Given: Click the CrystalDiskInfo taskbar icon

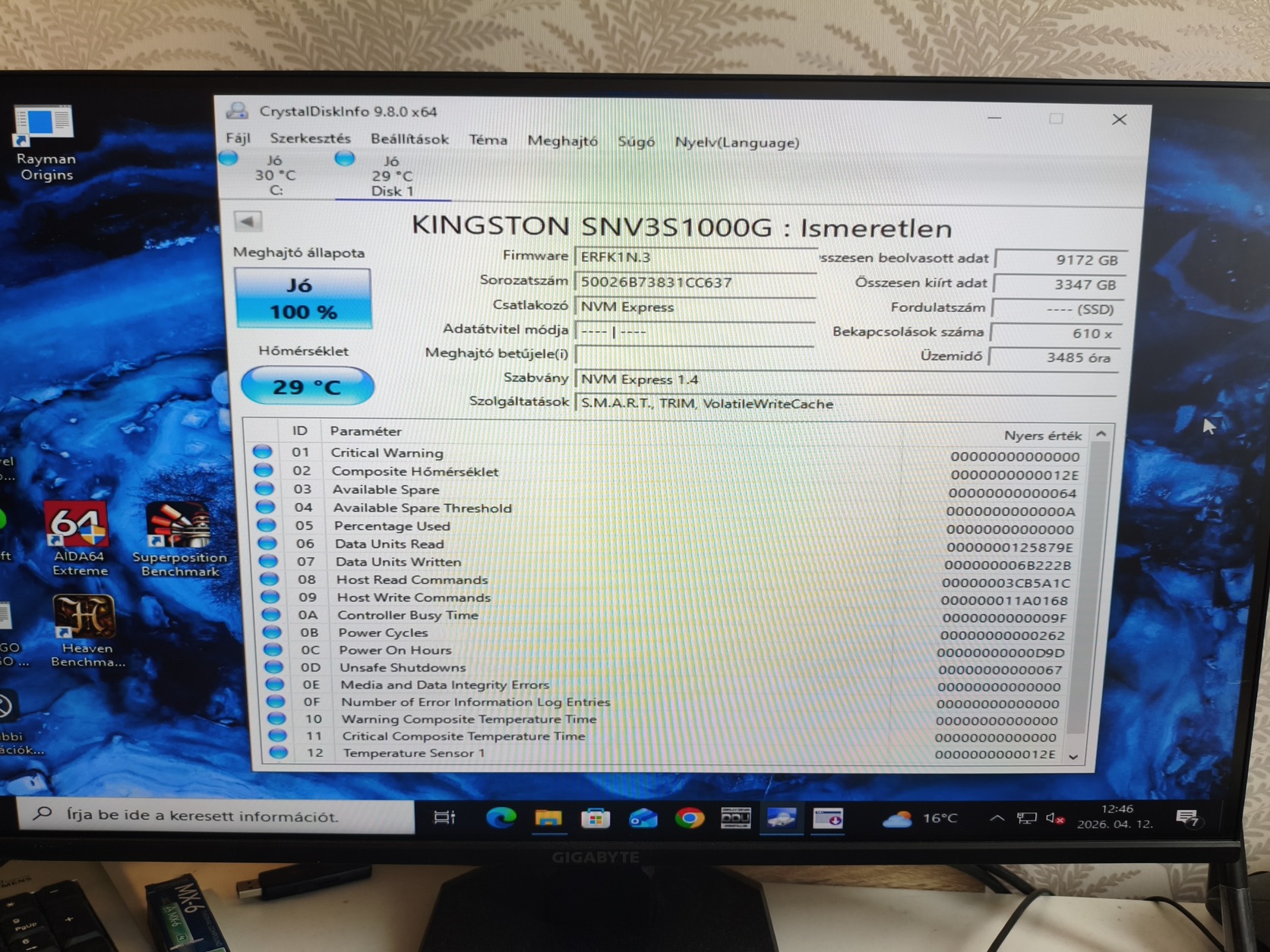Looking at the screenshot, I should 781,818.
